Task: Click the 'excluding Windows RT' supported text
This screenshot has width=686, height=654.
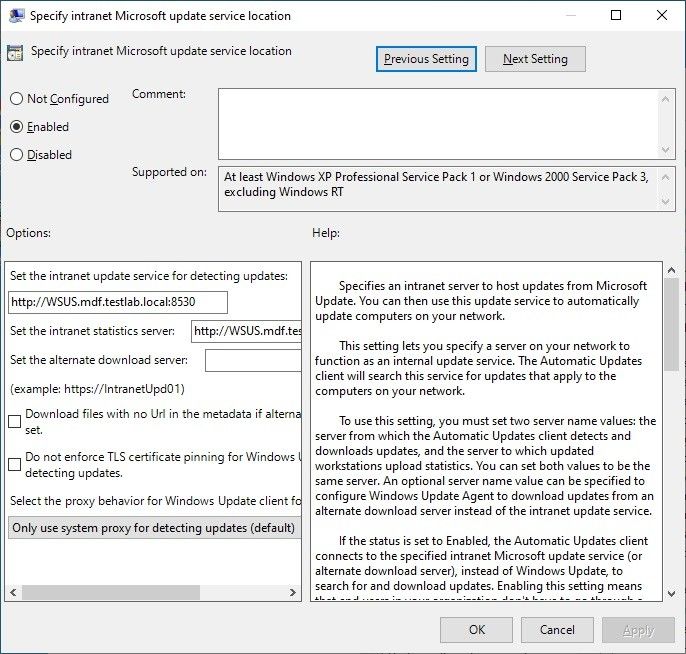Action: pyautogui.click(x=284, y=192)
